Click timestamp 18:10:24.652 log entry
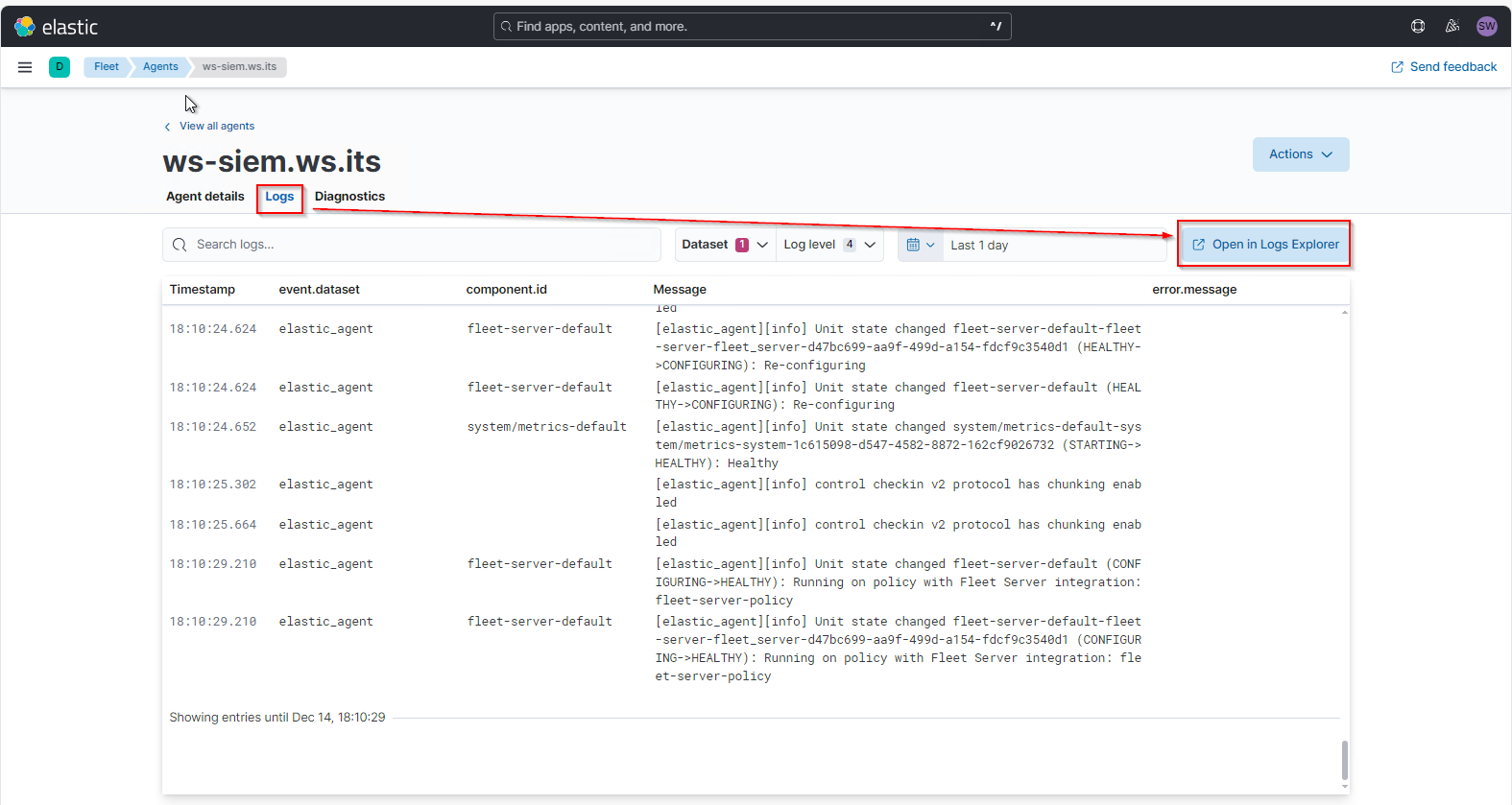Screen dimensions: 1512x805 (x=213, y=427)
